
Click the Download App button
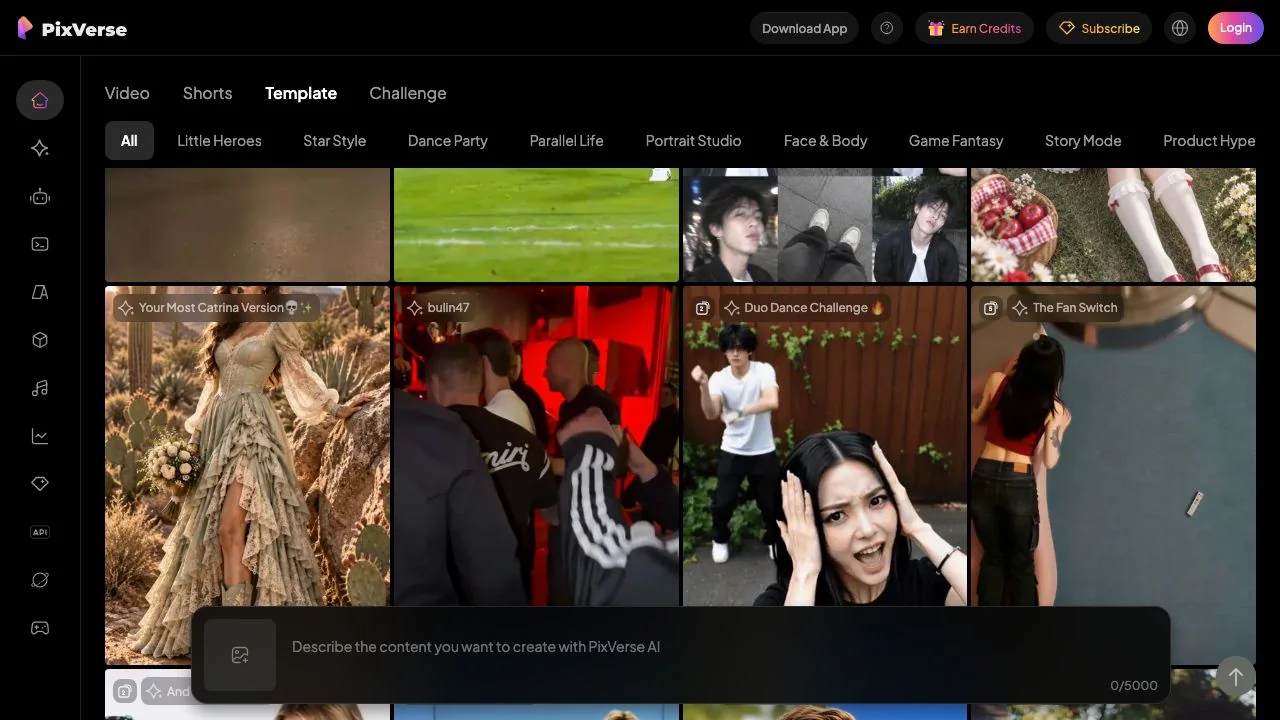(x=804, y=28)
